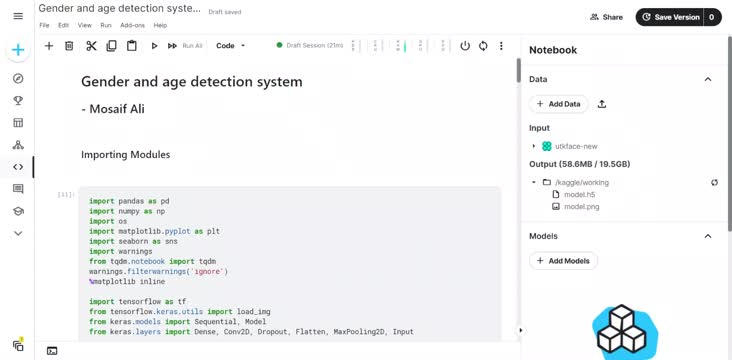Screen dimensions: 732x360
Task: Power off the session
Action: pos(465,46)
